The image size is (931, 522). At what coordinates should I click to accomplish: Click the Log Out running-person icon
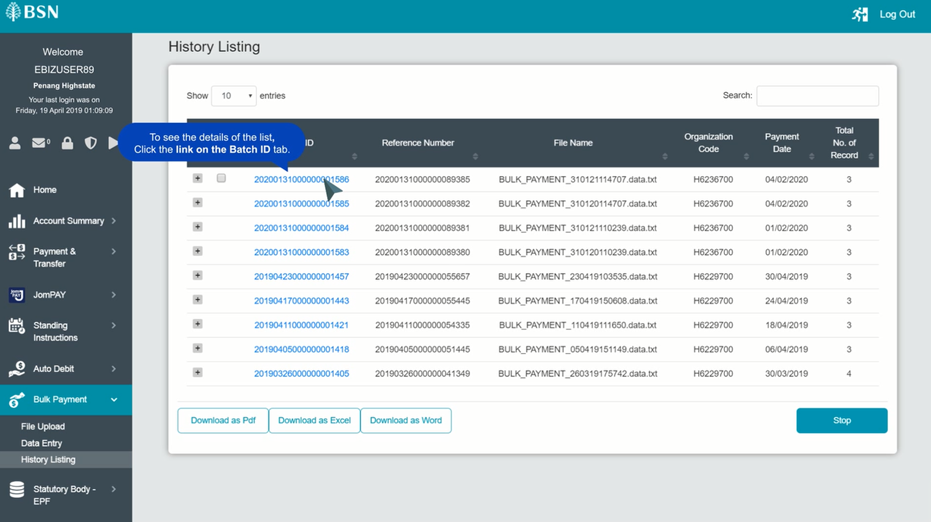point(860,14)
